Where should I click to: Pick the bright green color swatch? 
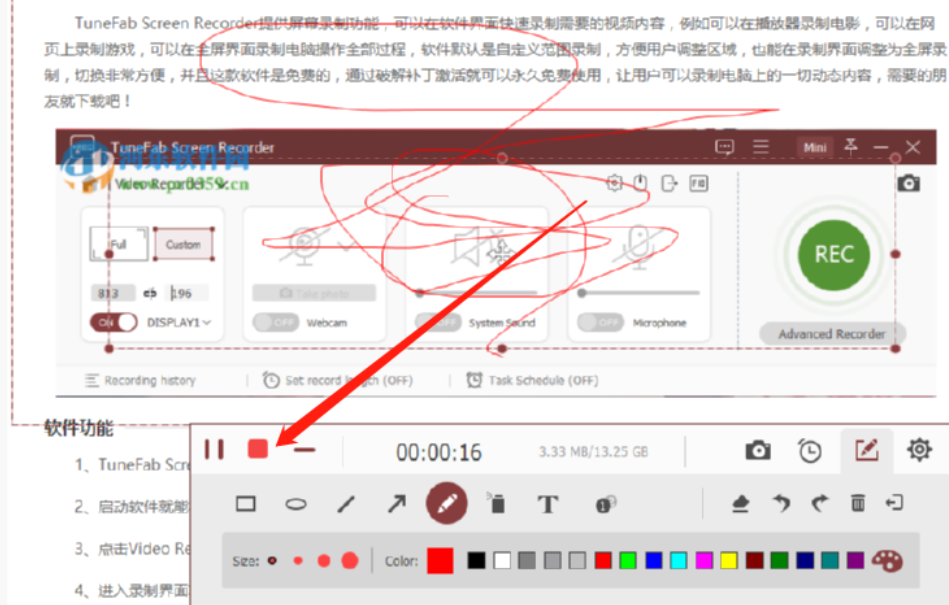pos(628,561)
